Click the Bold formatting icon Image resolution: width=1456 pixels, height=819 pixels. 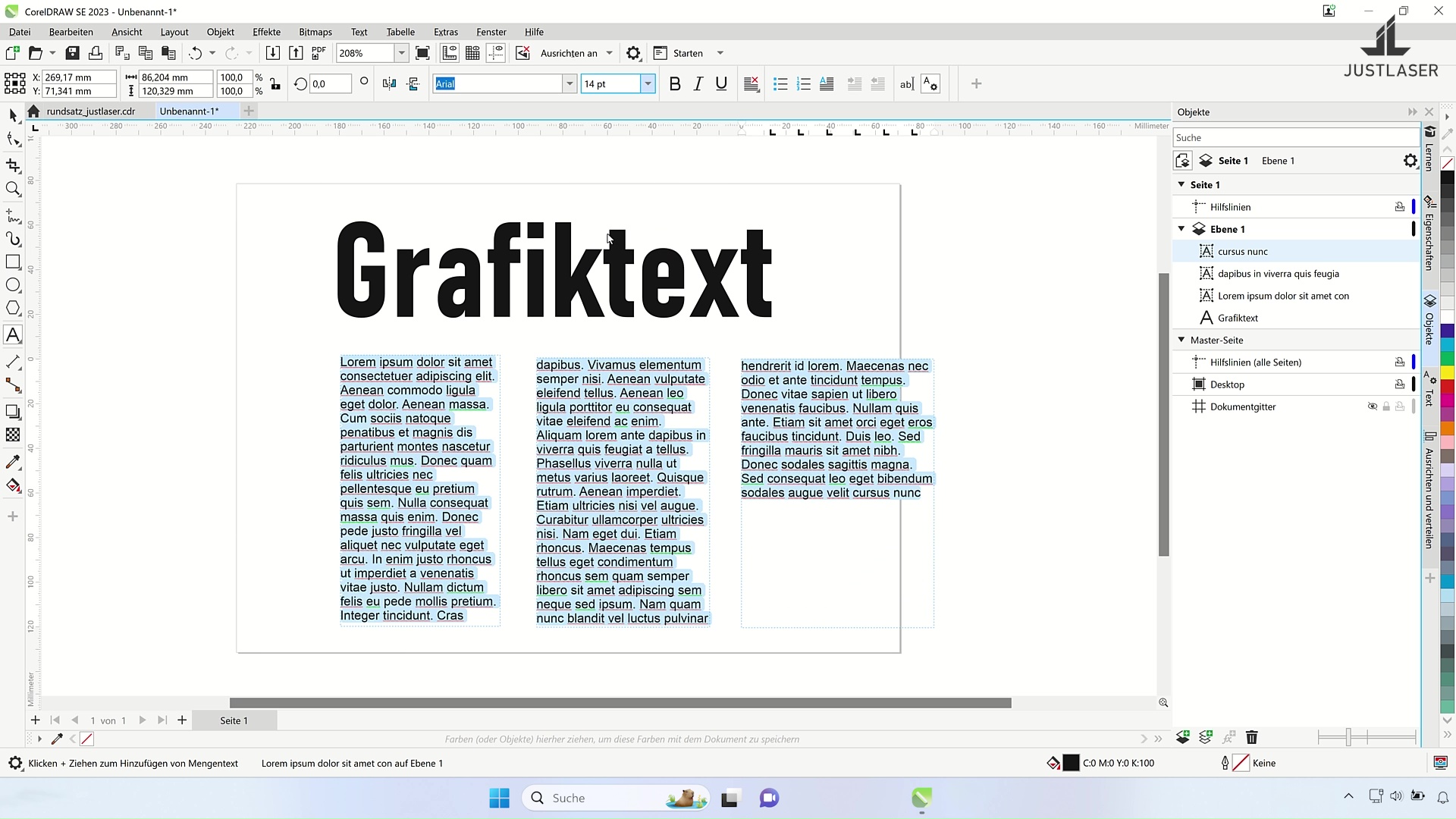[675, 84]
